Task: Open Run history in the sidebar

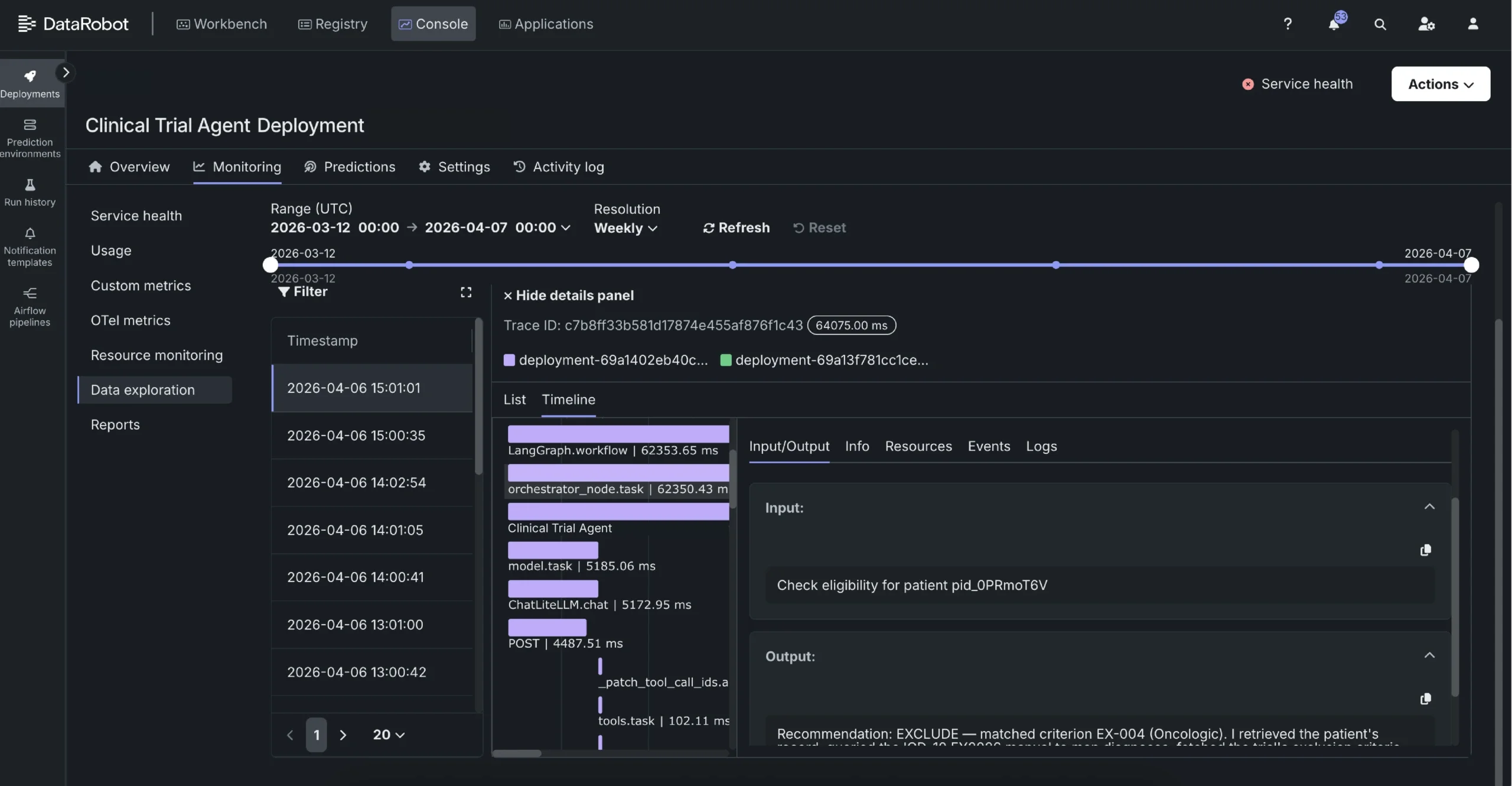Action: [30, 193]
